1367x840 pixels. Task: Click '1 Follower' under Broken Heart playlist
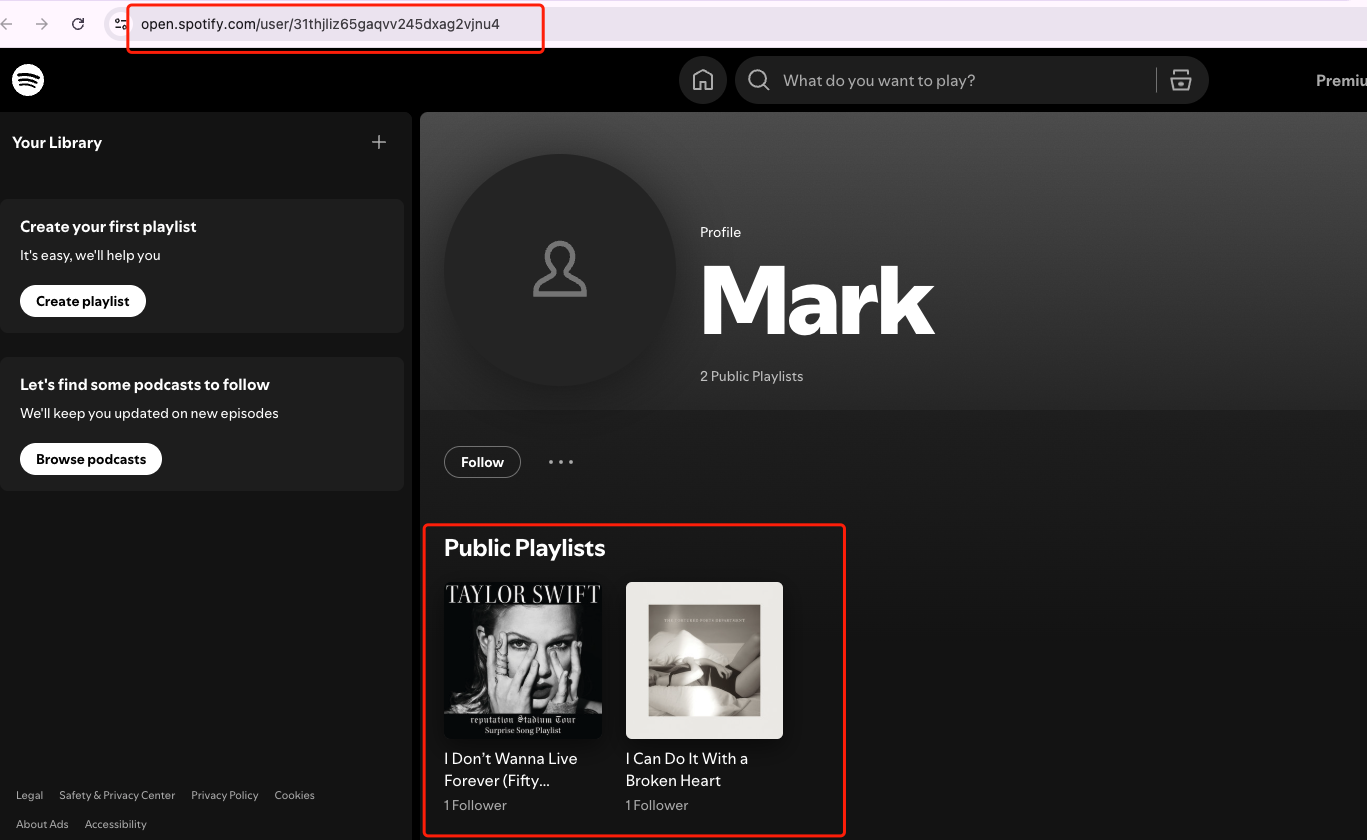[x=657, y=805]
